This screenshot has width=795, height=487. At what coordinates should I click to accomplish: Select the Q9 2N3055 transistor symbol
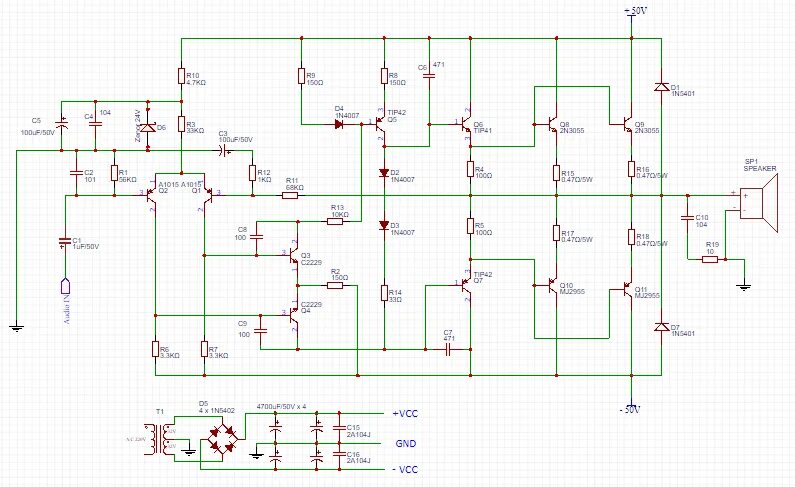pyautogui.click(x=626, y=123)
